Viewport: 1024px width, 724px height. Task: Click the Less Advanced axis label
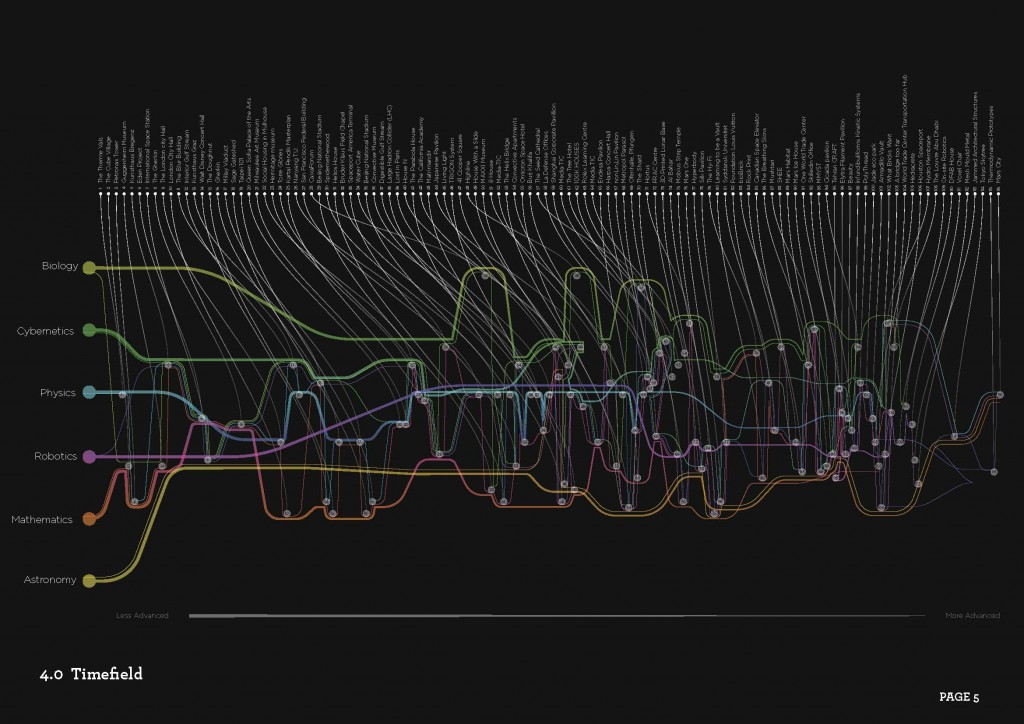142,616
